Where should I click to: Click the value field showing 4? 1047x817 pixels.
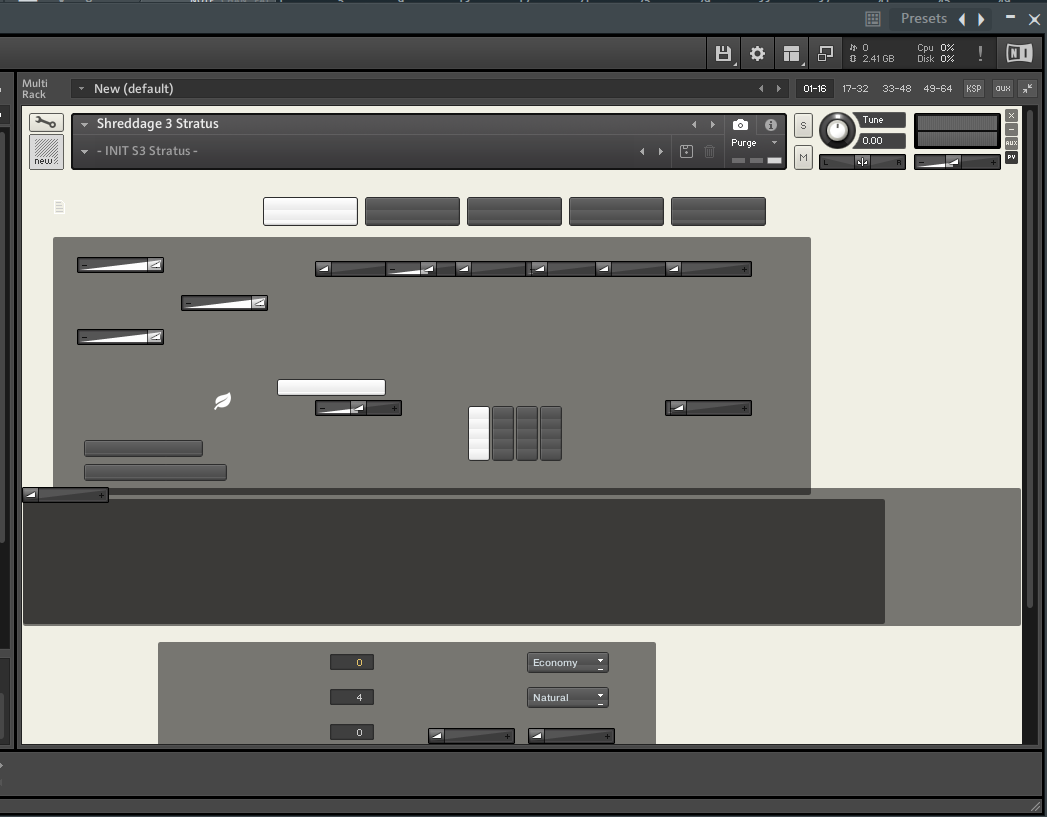coord(352,698)
